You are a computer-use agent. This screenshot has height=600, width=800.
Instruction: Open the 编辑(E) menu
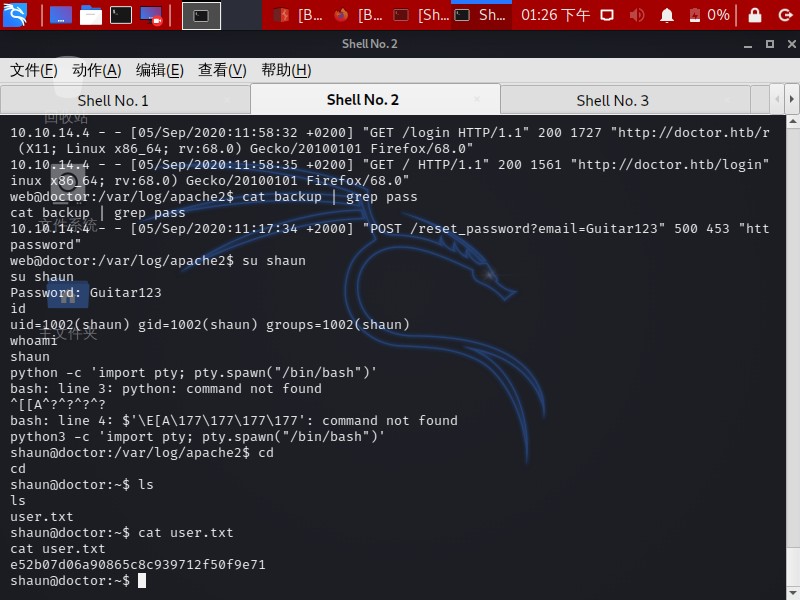point(159,70)
